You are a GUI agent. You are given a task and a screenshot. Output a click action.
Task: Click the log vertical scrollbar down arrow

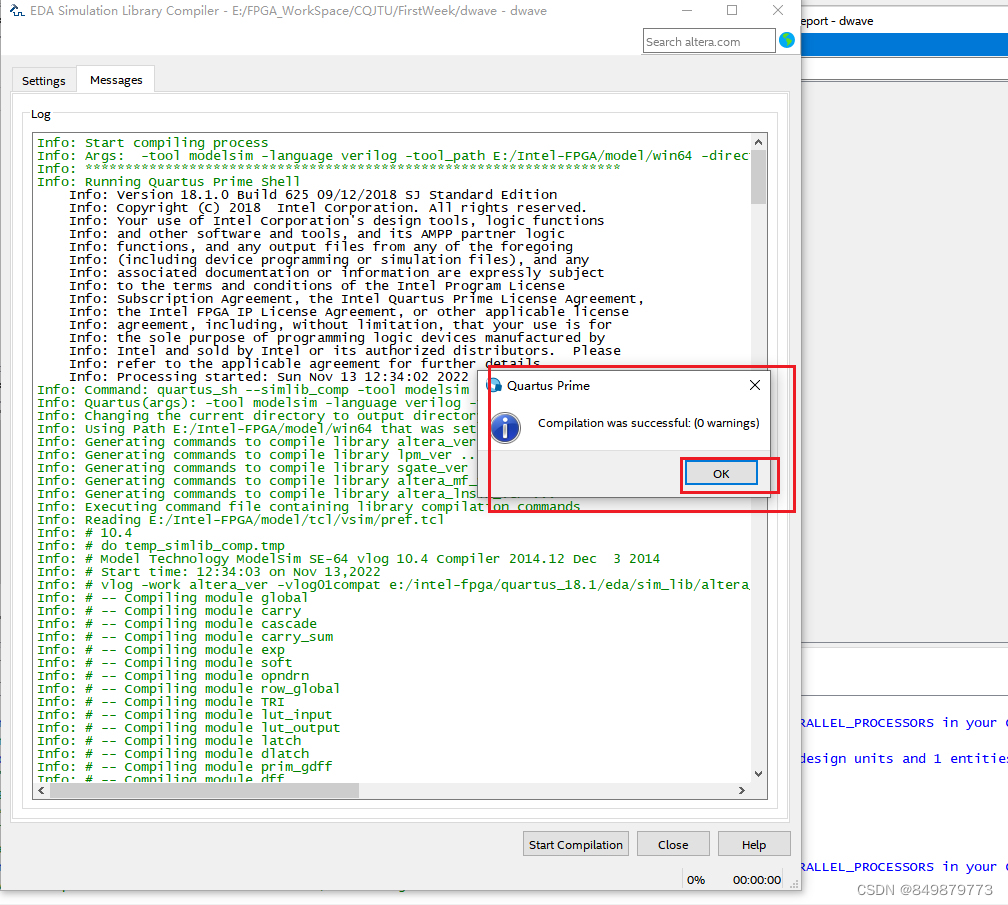759,774
